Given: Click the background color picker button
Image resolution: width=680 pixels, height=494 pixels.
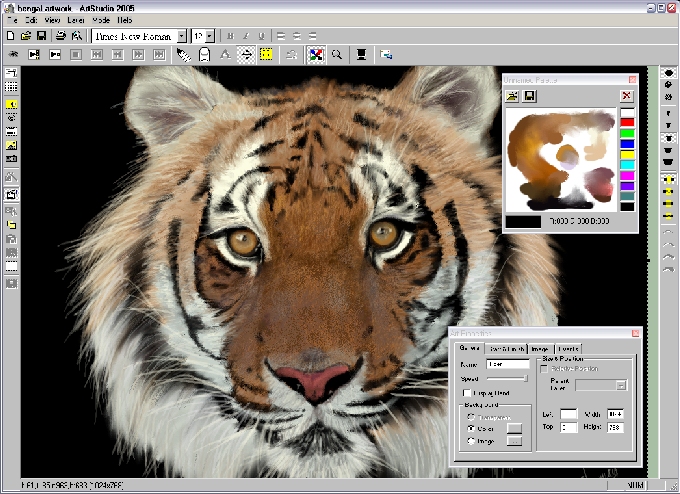Looking at the screenshot, I should click(515, 427).
